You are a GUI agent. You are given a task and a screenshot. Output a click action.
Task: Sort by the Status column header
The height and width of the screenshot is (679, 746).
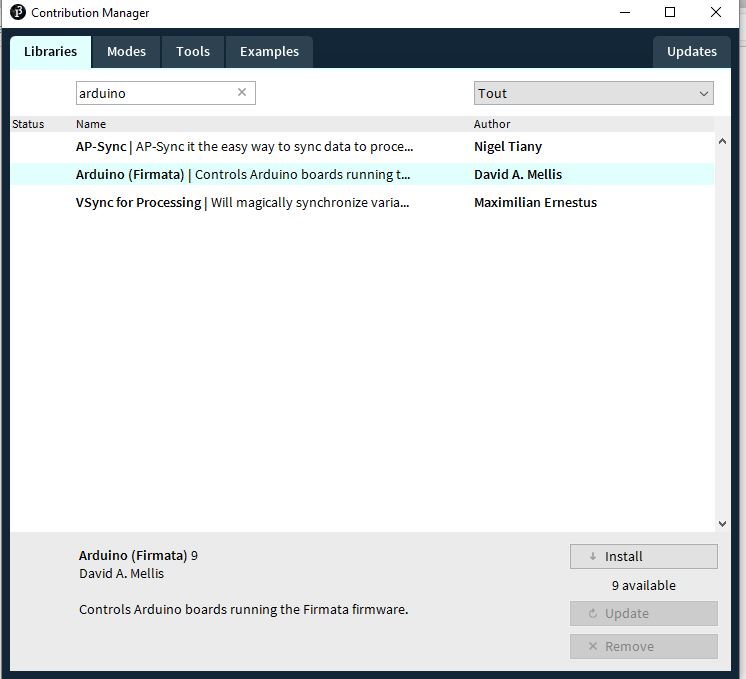[28, 124]
